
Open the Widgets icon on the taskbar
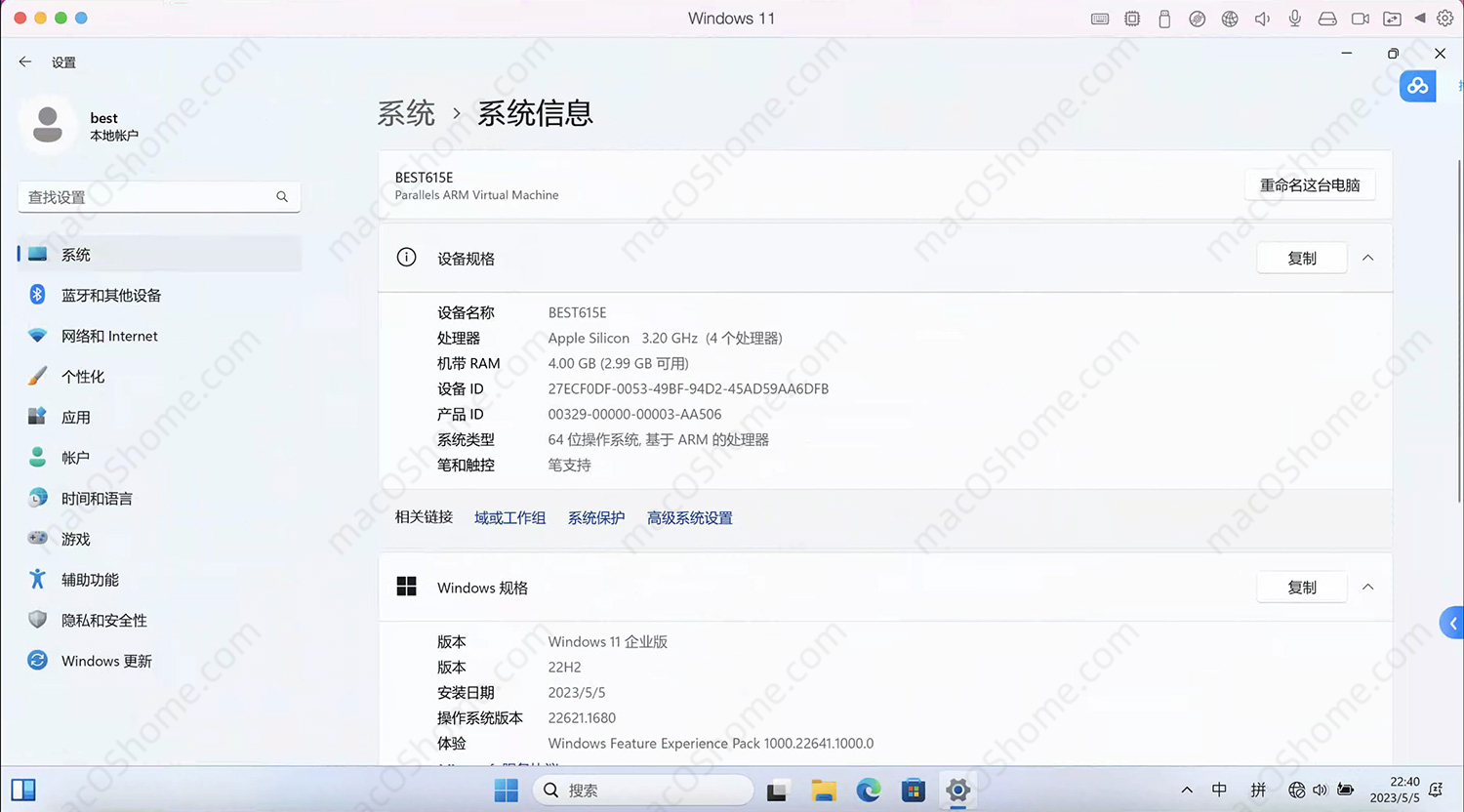(23, 790)
